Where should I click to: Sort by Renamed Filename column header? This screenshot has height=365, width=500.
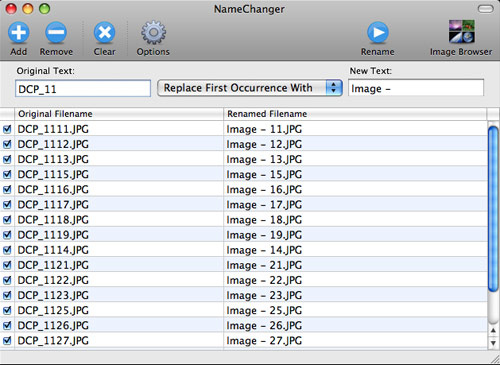(355, 114)
